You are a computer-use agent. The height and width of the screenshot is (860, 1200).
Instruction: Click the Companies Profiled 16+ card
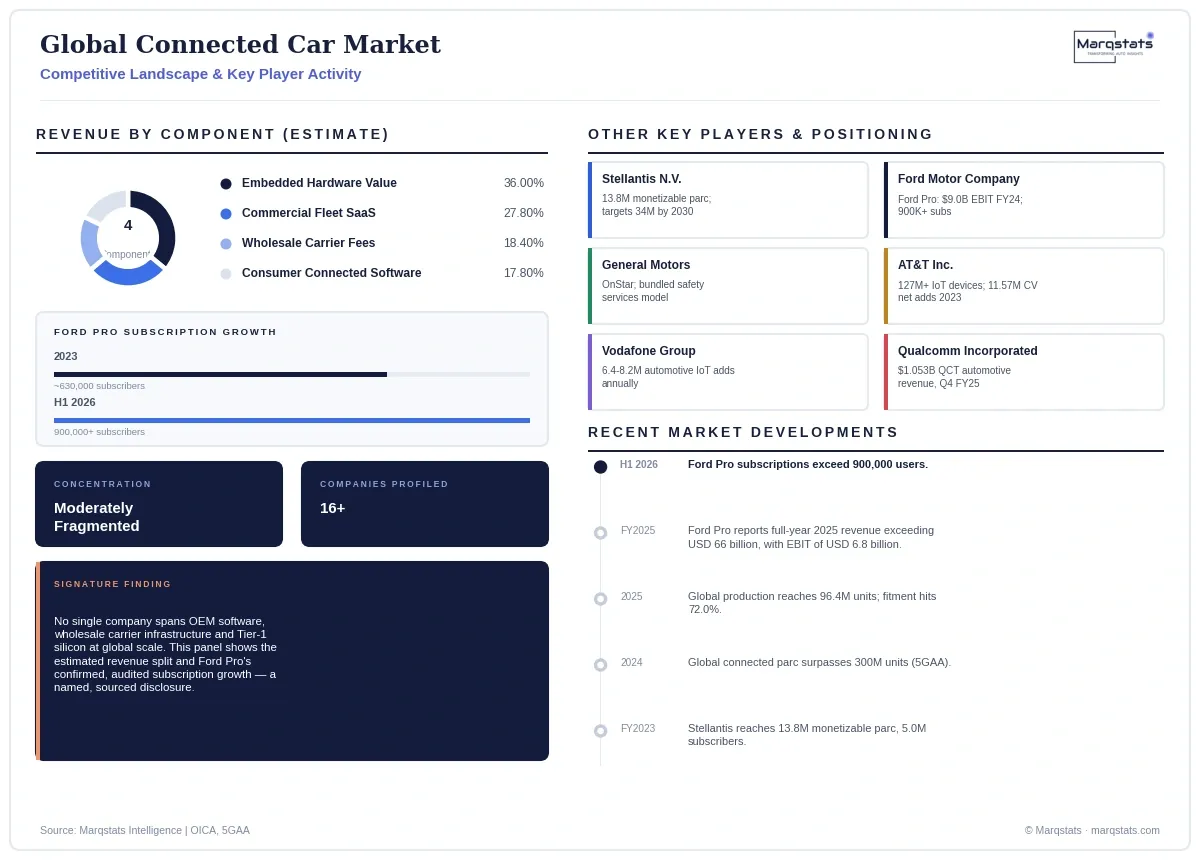pyautogui.click(x=425, y=504)
